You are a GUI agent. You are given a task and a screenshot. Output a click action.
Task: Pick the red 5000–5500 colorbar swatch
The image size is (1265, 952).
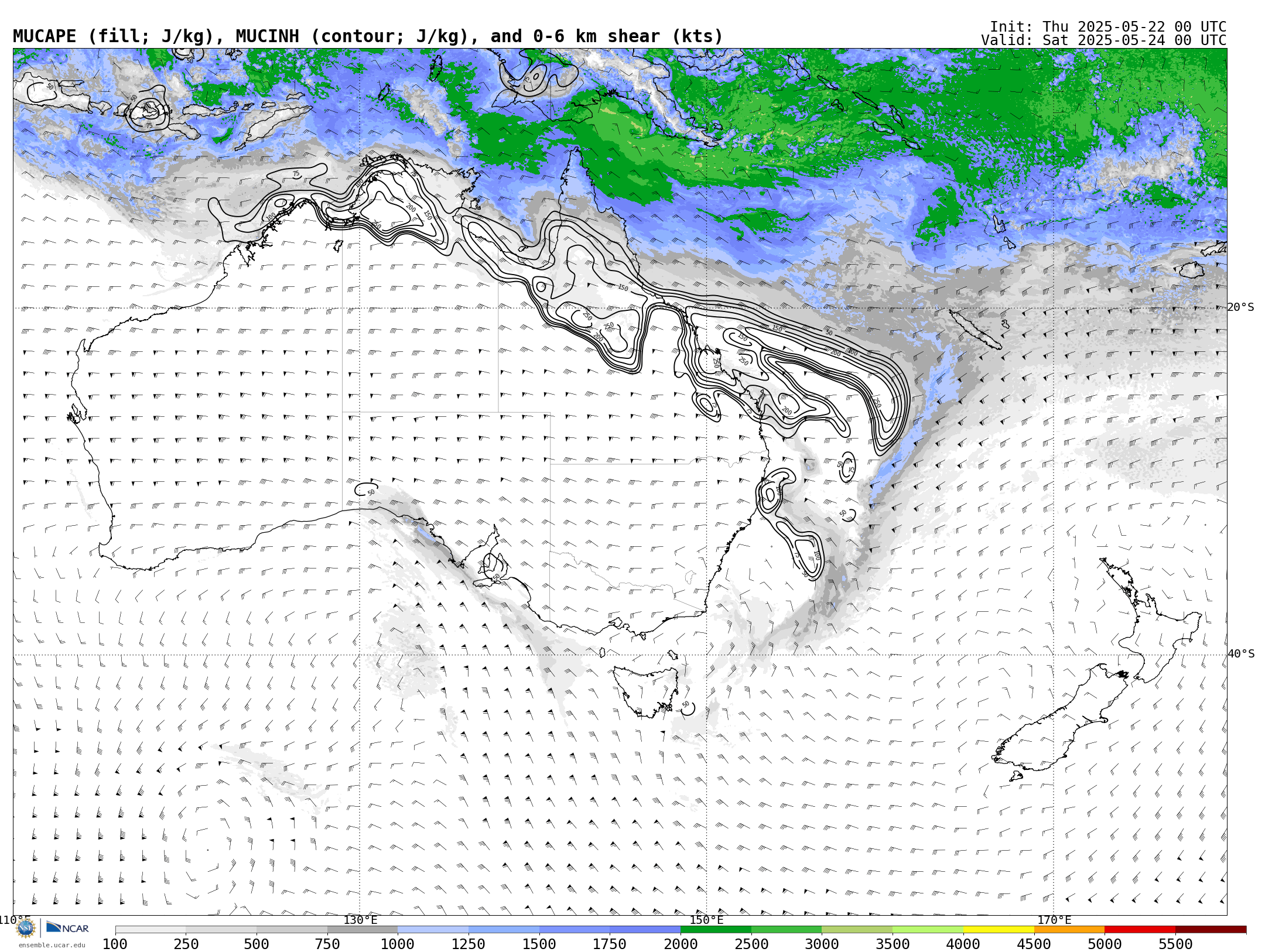[x=1140, y=930]
